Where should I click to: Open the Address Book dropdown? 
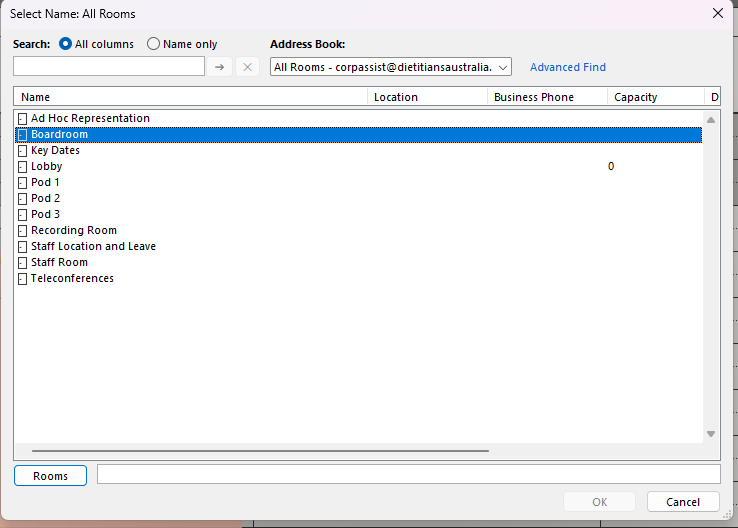[502, 67]
